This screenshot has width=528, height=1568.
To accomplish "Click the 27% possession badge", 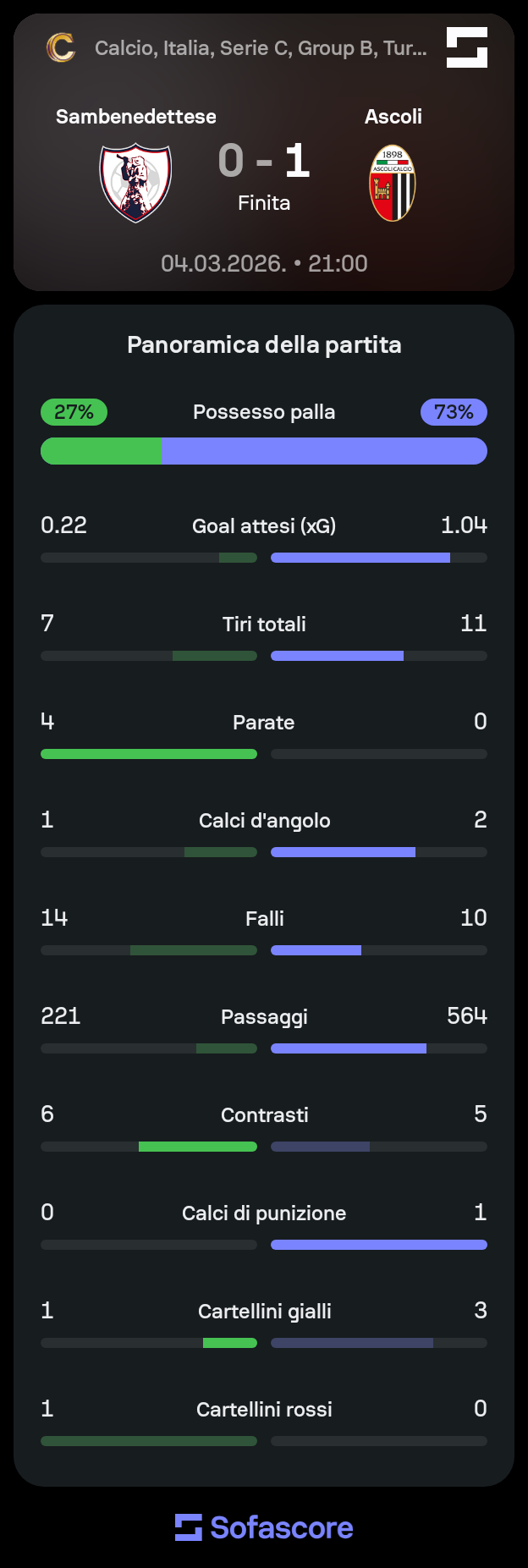I will (x=74, y=412).
